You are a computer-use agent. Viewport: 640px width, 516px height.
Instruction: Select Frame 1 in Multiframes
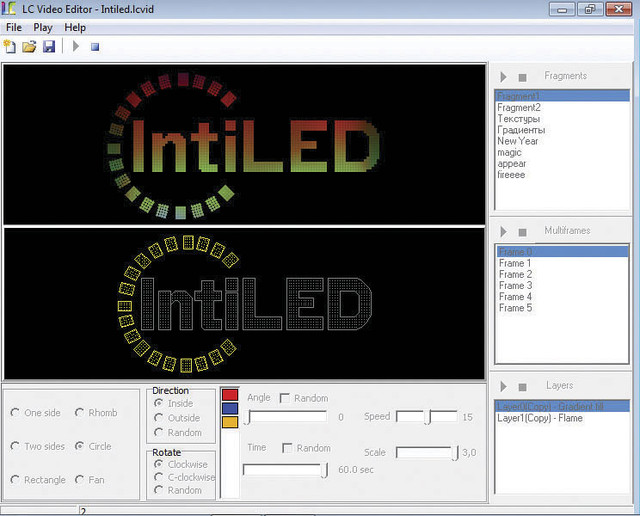562,263
